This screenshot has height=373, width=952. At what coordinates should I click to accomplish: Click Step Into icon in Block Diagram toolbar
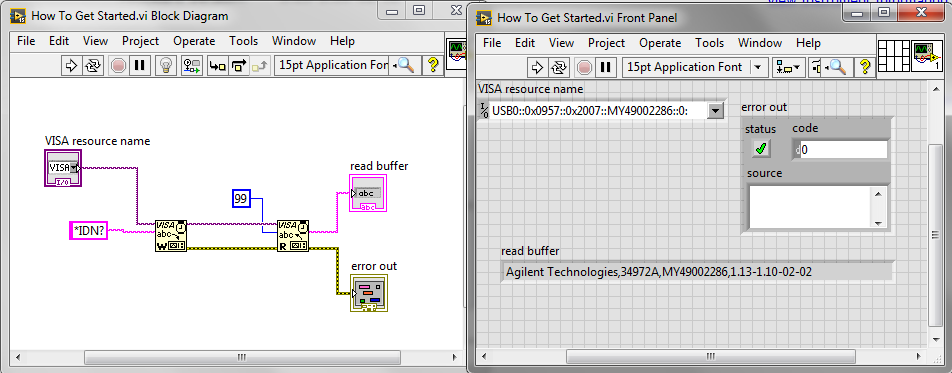pyautogui.click(x=217, y=65)
